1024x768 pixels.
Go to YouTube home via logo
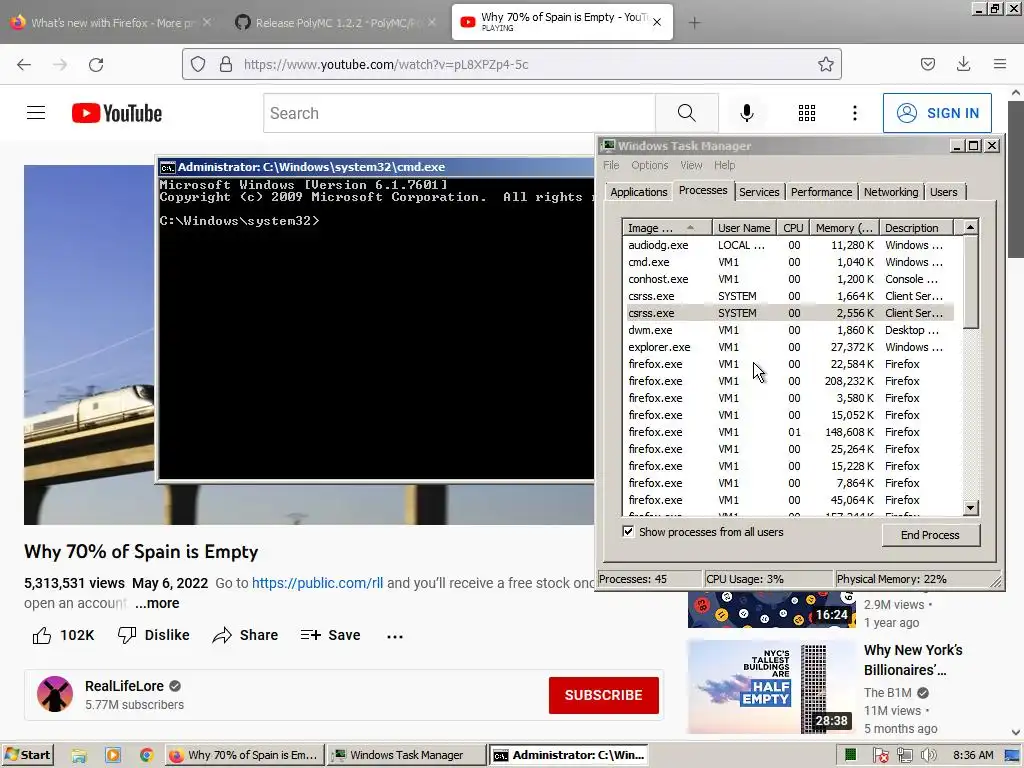(117, 113)
